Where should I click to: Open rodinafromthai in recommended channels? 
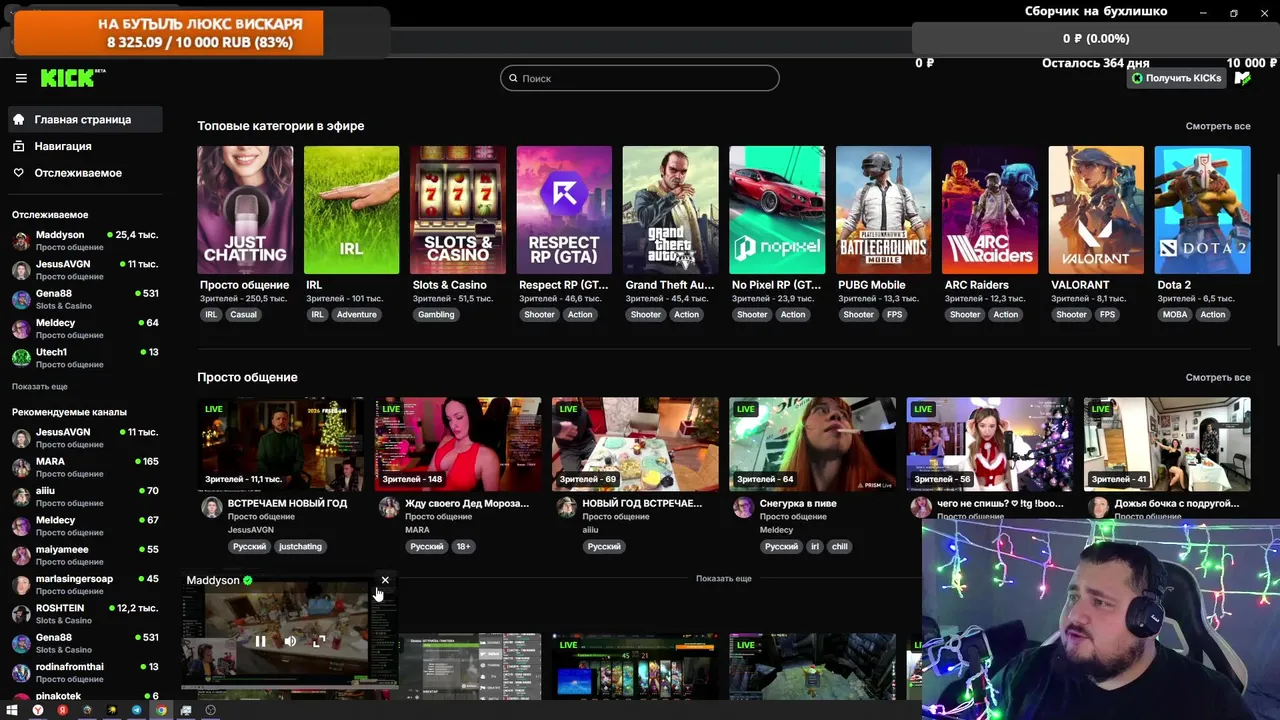coord(84,673)
